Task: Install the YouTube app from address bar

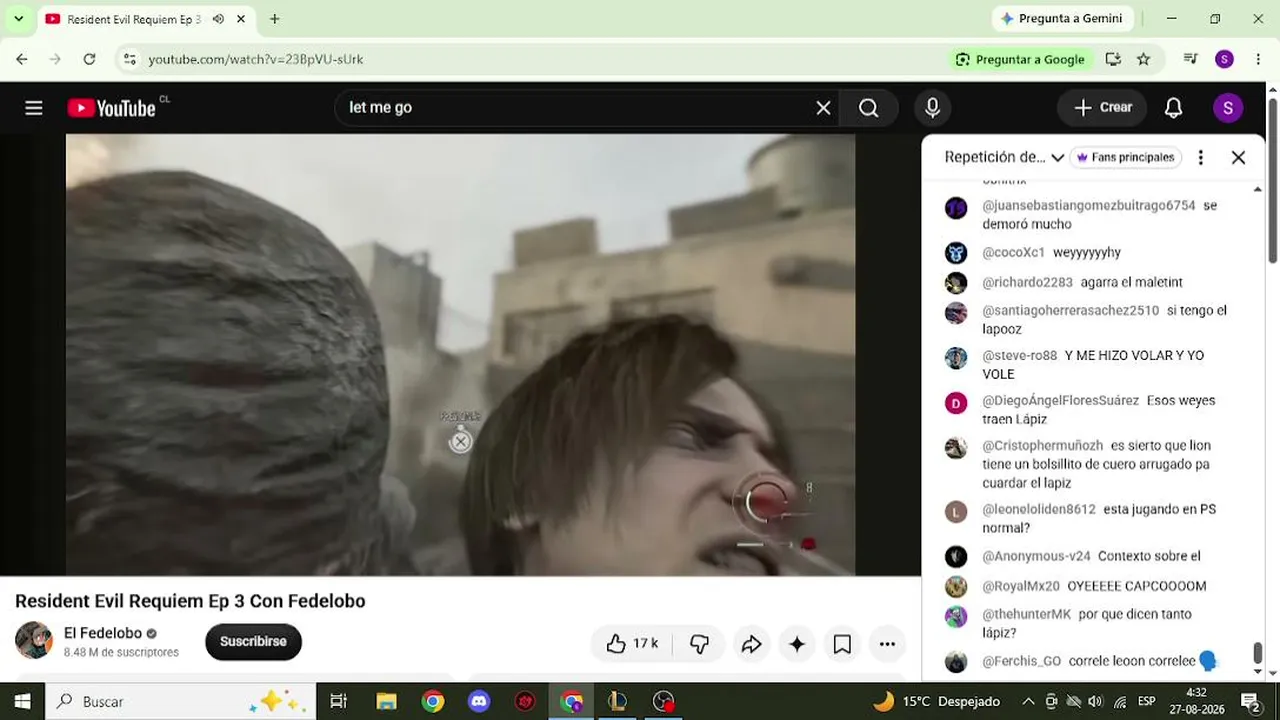Action: 1113,59
